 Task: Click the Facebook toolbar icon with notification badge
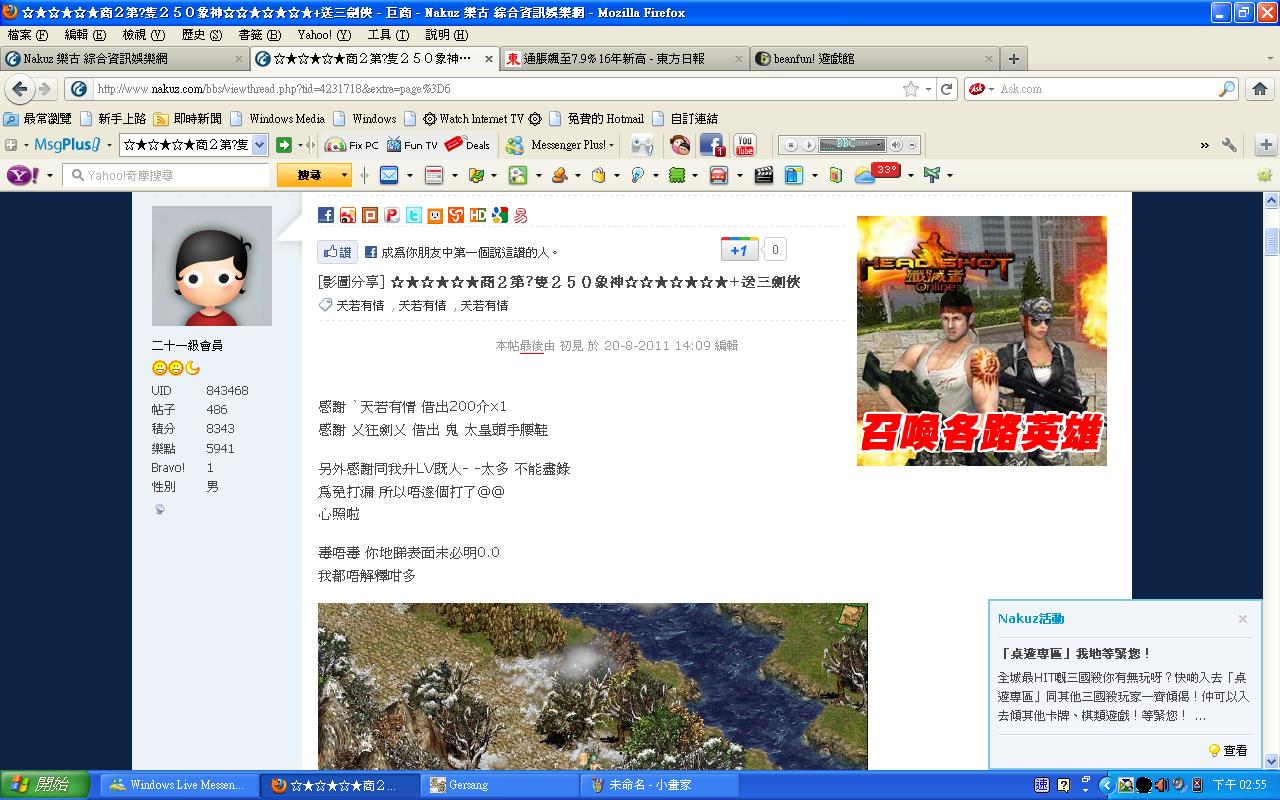click(711, 145)
